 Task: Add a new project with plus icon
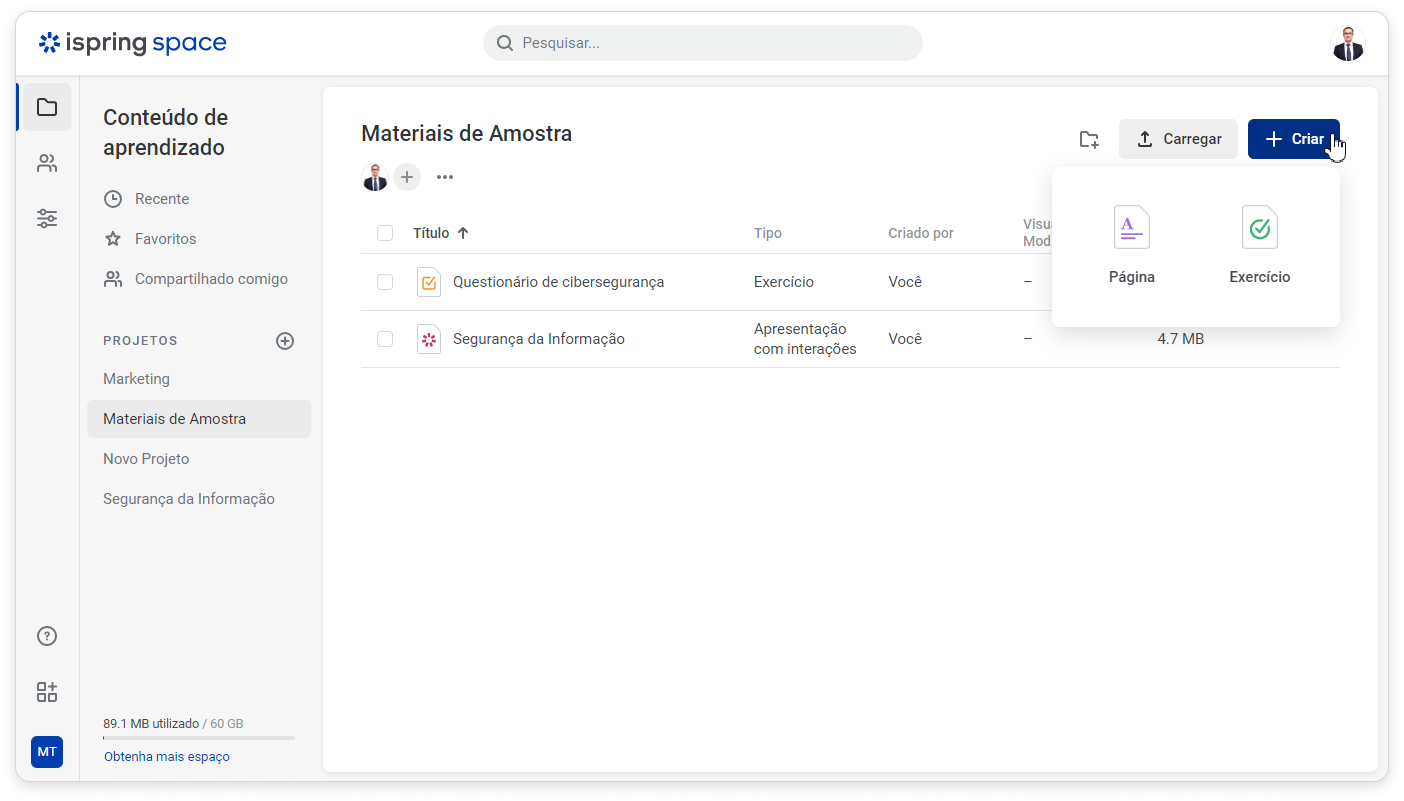point(285,341)
